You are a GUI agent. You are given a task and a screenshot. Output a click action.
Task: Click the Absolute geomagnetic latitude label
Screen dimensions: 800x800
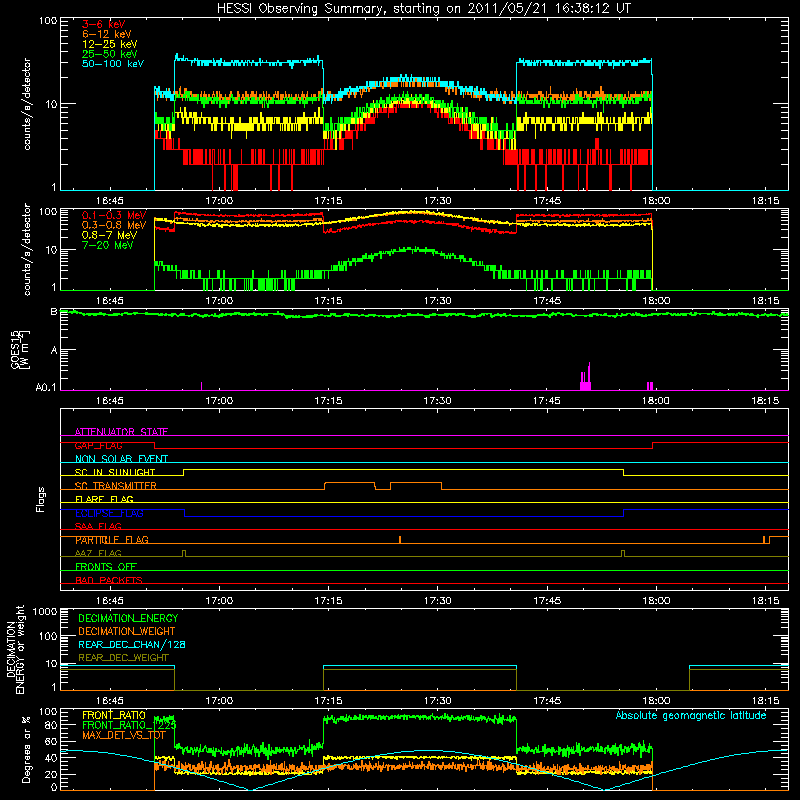(691, 715)
